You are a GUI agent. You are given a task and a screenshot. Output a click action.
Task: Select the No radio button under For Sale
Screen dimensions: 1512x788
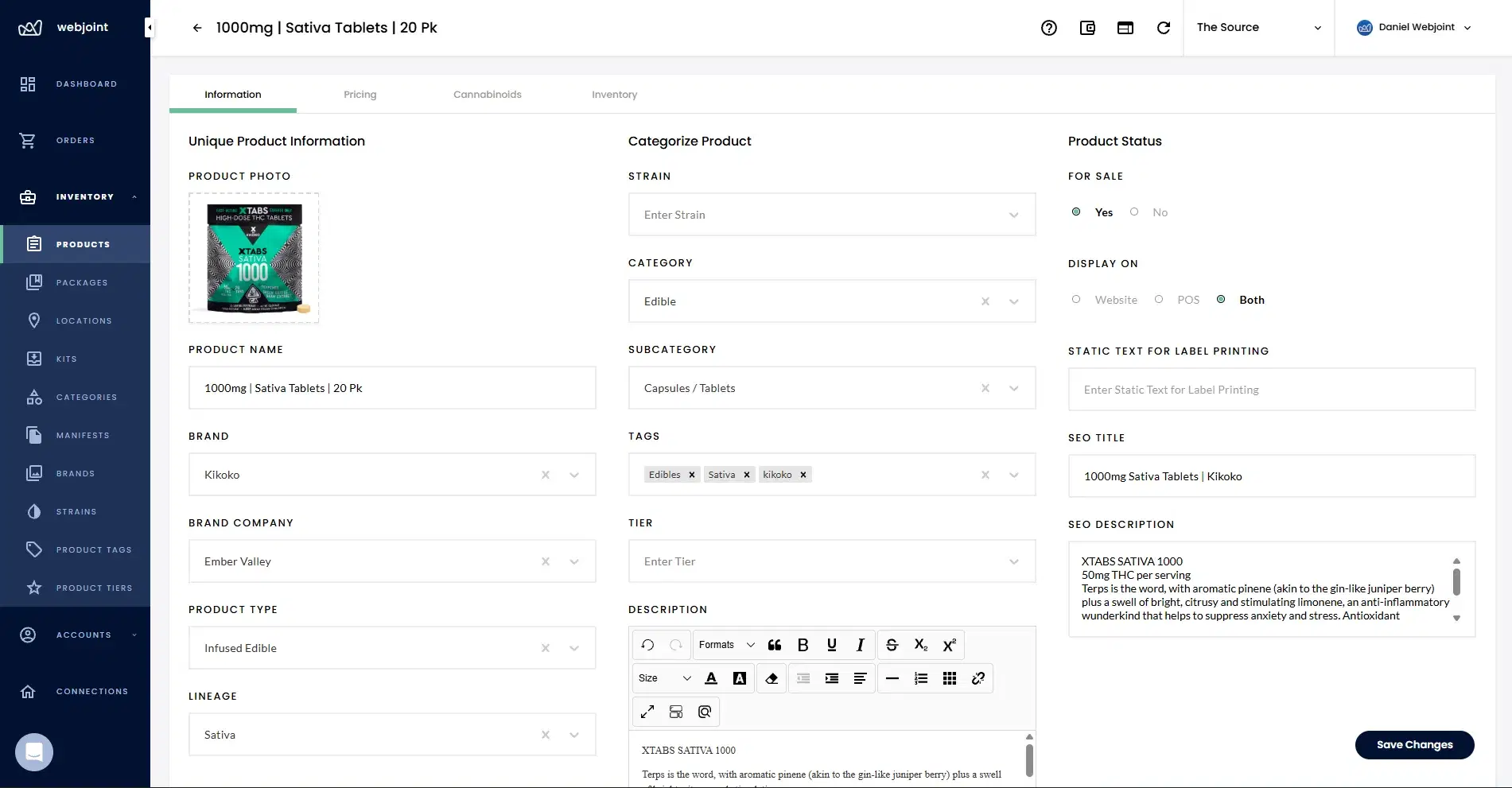tap(1133, 212)
